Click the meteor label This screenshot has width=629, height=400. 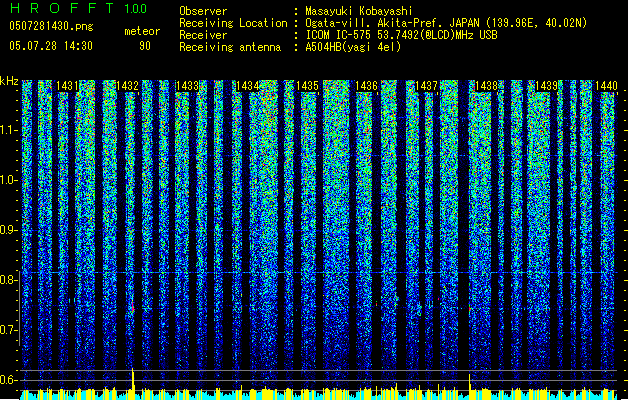point(142,31)
